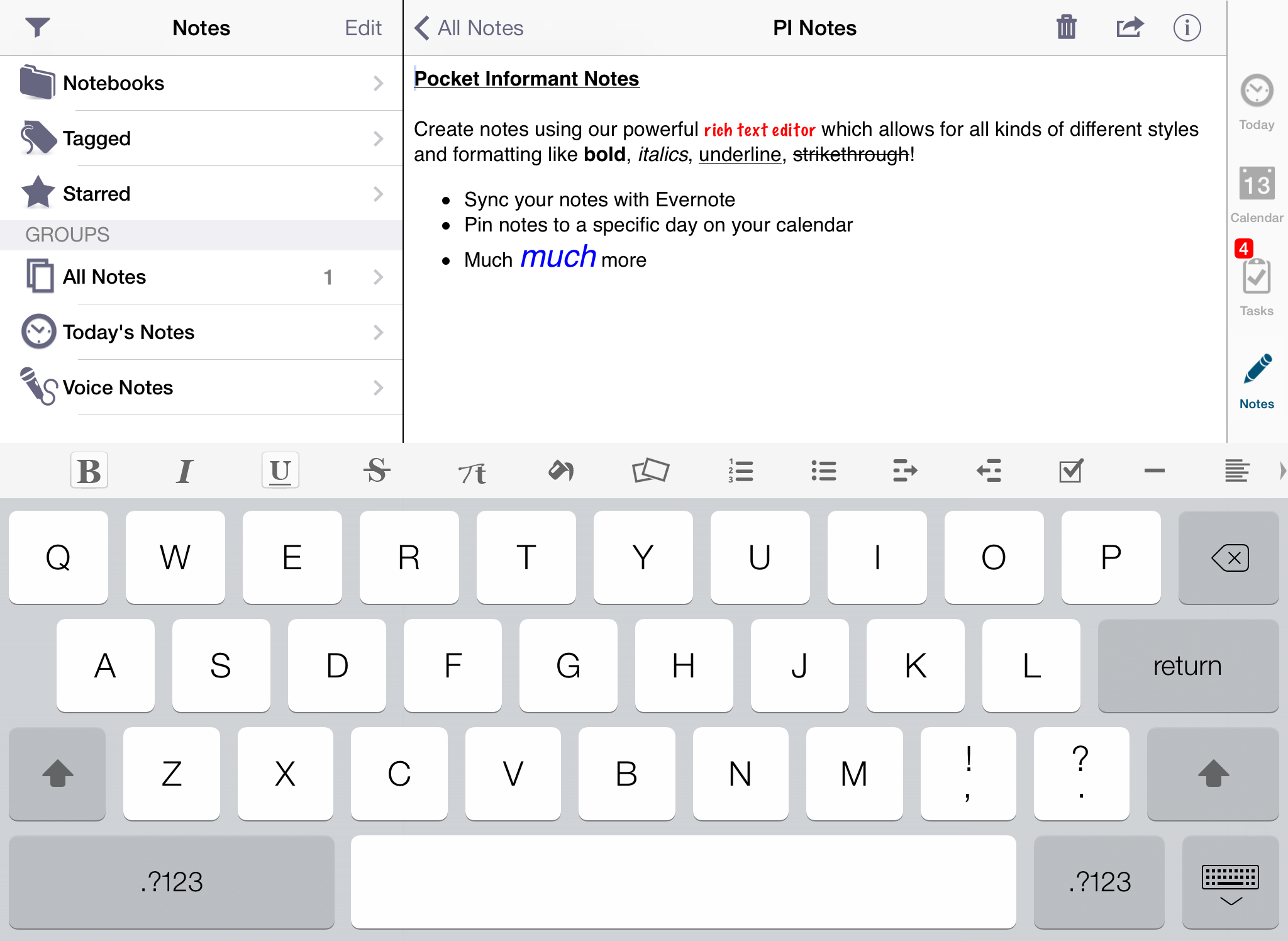
Task: Open Voice Notes group
Action: coord(201,387)
